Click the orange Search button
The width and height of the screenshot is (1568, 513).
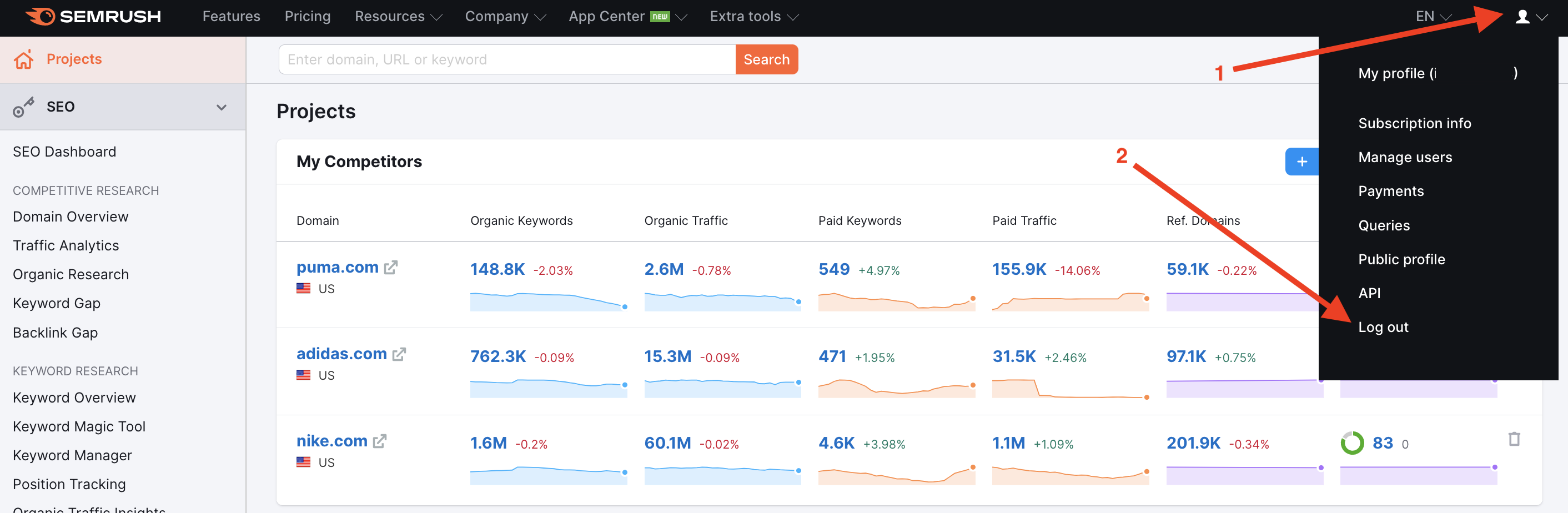tap(766, 59)
